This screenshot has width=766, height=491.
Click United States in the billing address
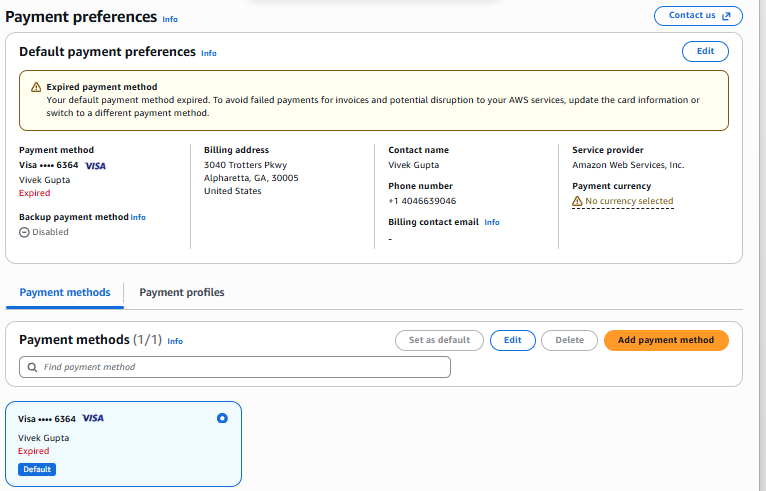tap(233, 191)
